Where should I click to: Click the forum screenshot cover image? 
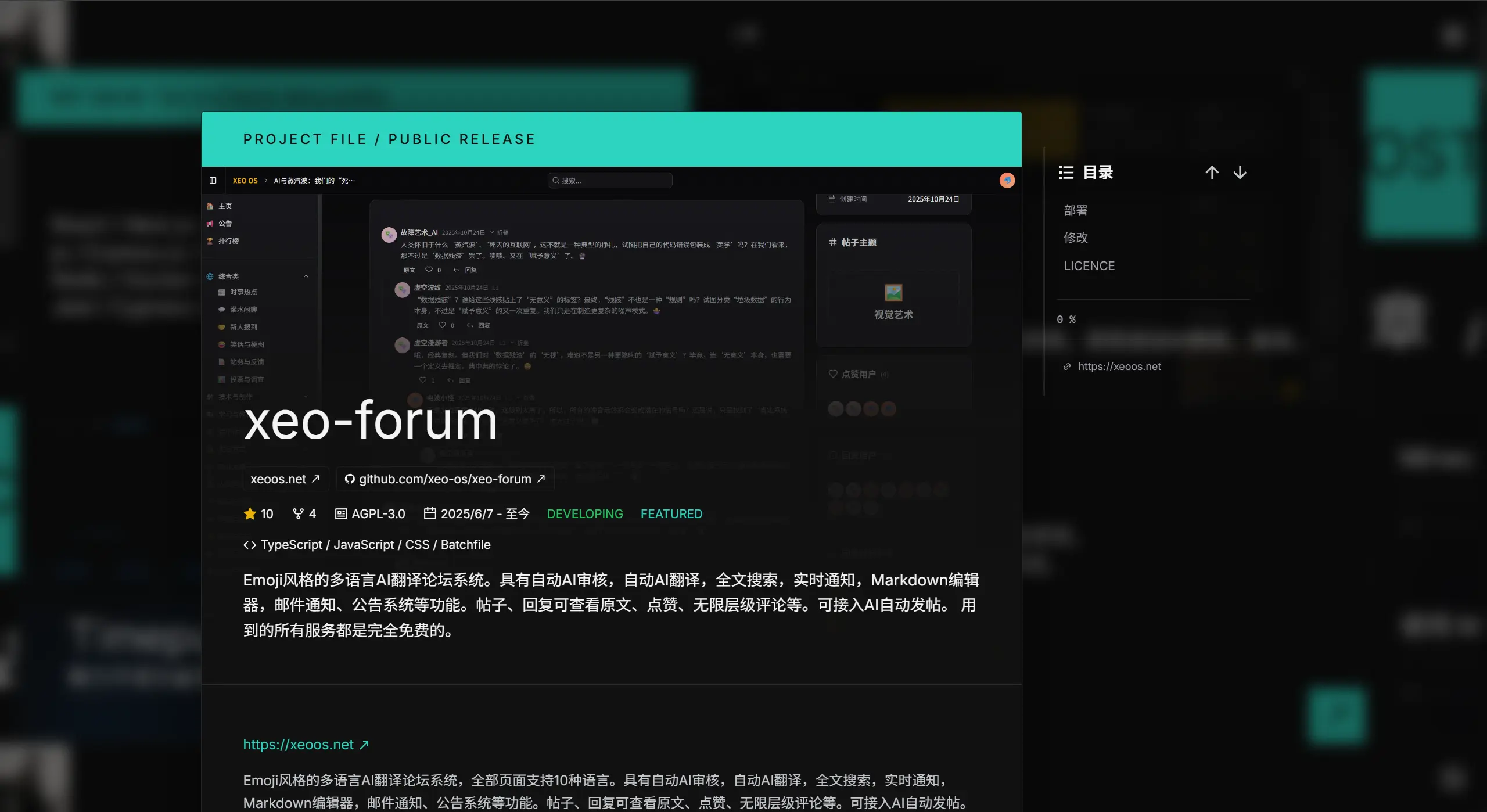611,290
